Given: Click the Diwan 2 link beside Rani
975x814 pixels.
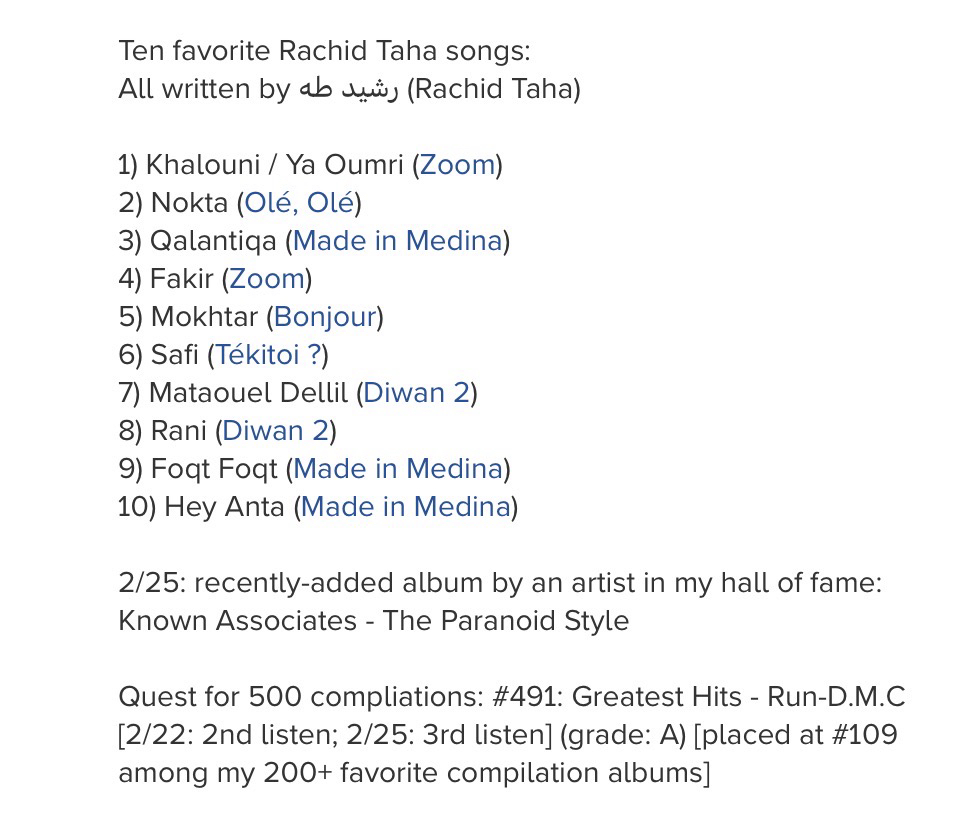Looking at the screenshot, I should pyautogui.click(x=275, y=431).
